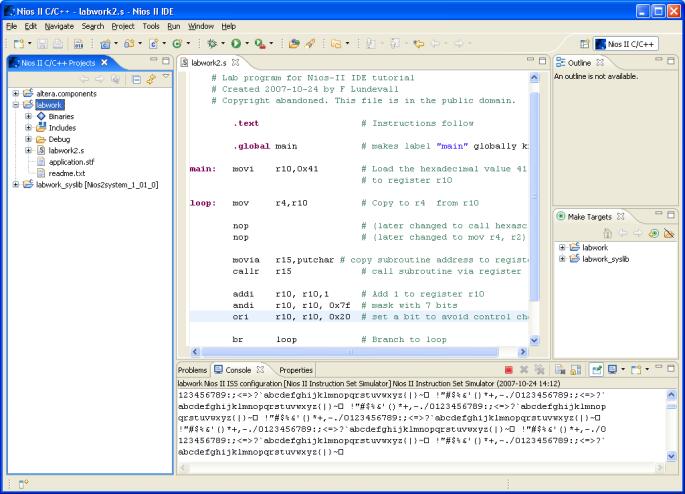Screen dimensions: 685x494
Task: Click the New wizard icon in toolbar
Action: (18, 44)
